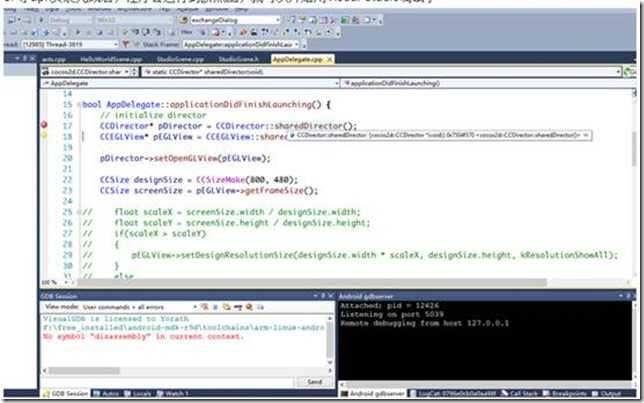Toggle the Hex display button
The image size is (644, 403).
tap(186, 32)
